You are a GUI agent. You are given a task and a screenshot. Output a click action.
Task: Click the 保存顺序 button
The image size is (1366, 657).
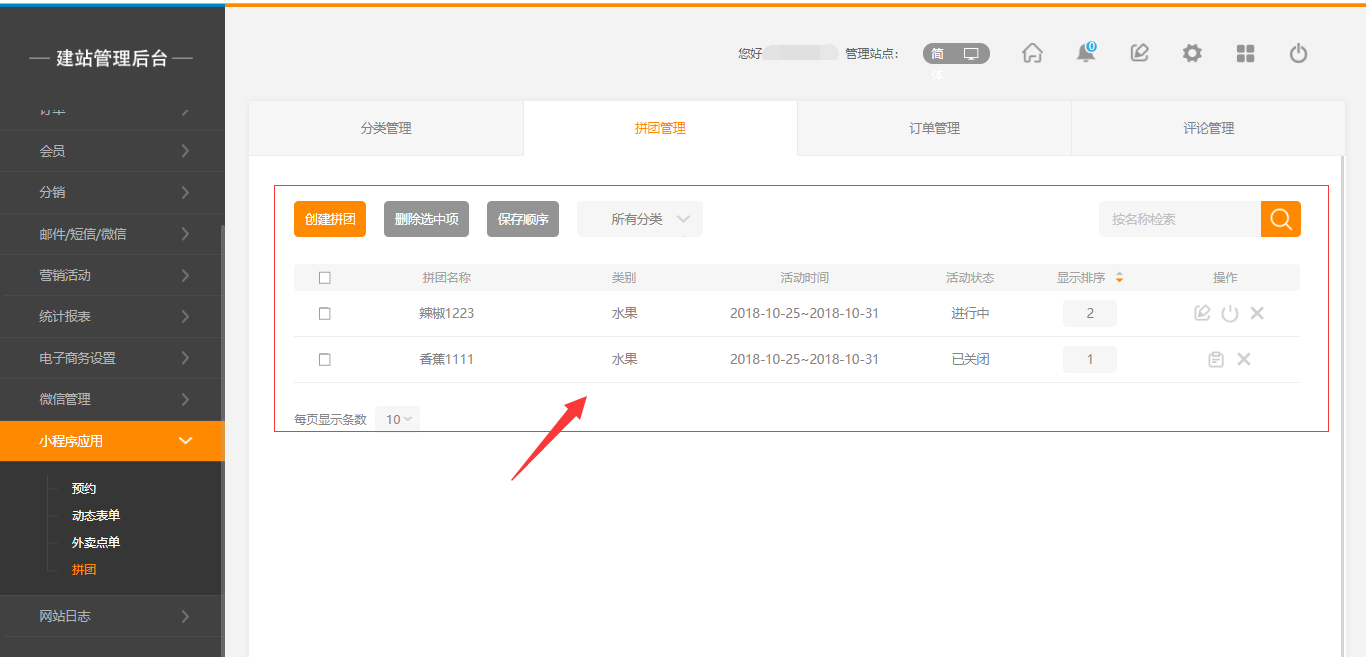(x=523, y=219)
